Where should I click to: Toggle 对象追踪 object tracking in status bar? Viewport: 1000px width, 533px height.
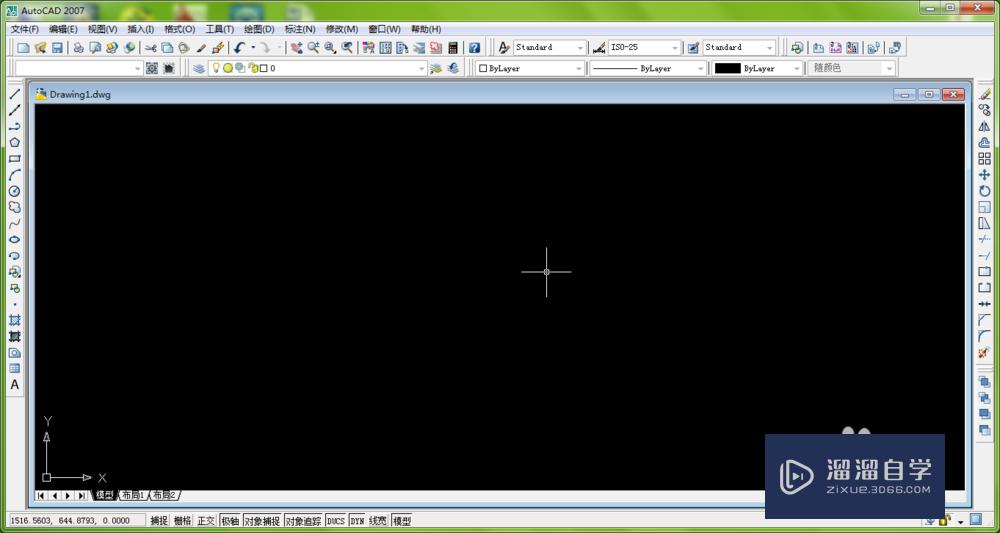[x=303, y=521]
